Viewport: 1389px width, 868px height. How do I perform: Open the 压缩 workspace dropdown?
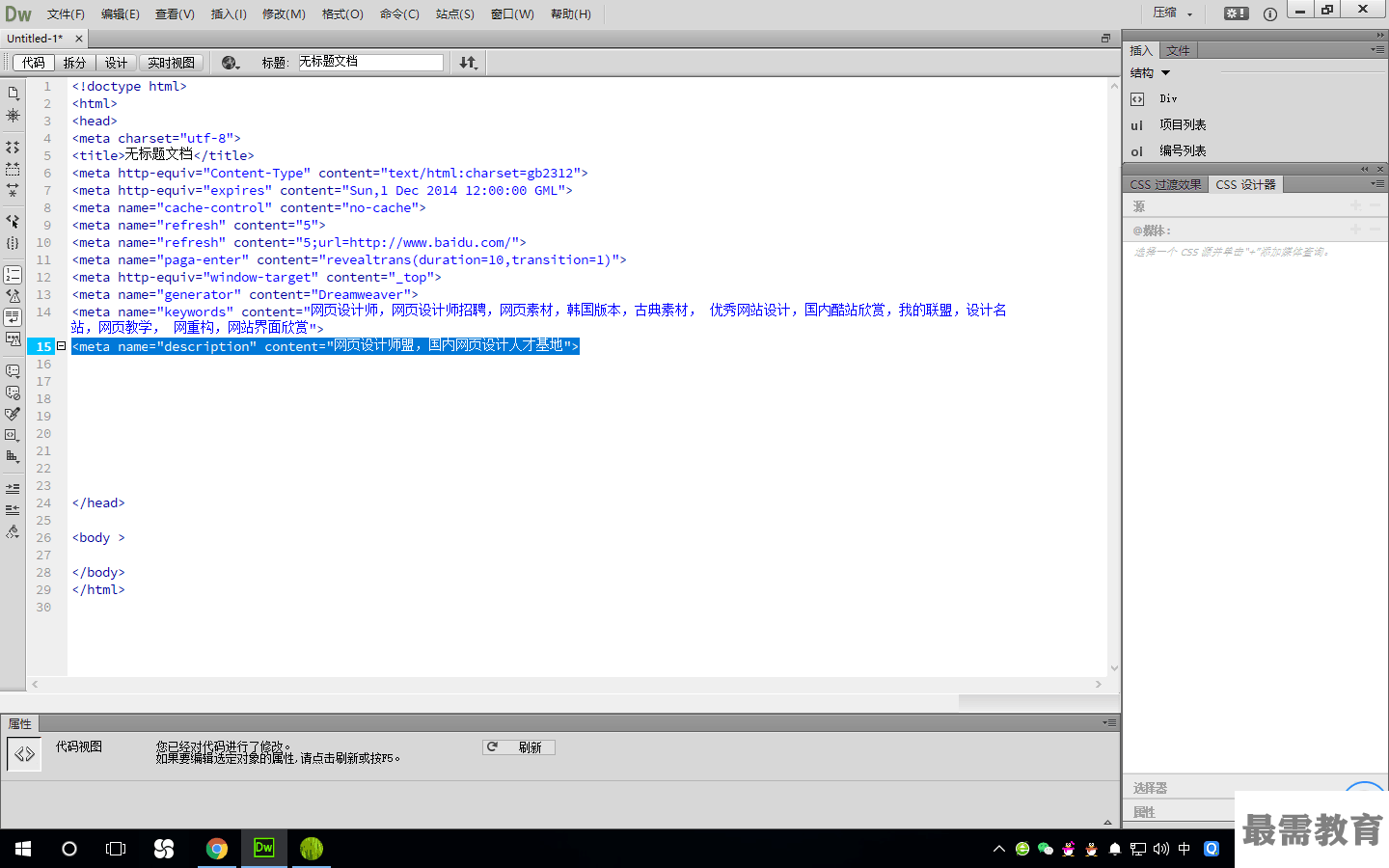(x=1172, y=13)
